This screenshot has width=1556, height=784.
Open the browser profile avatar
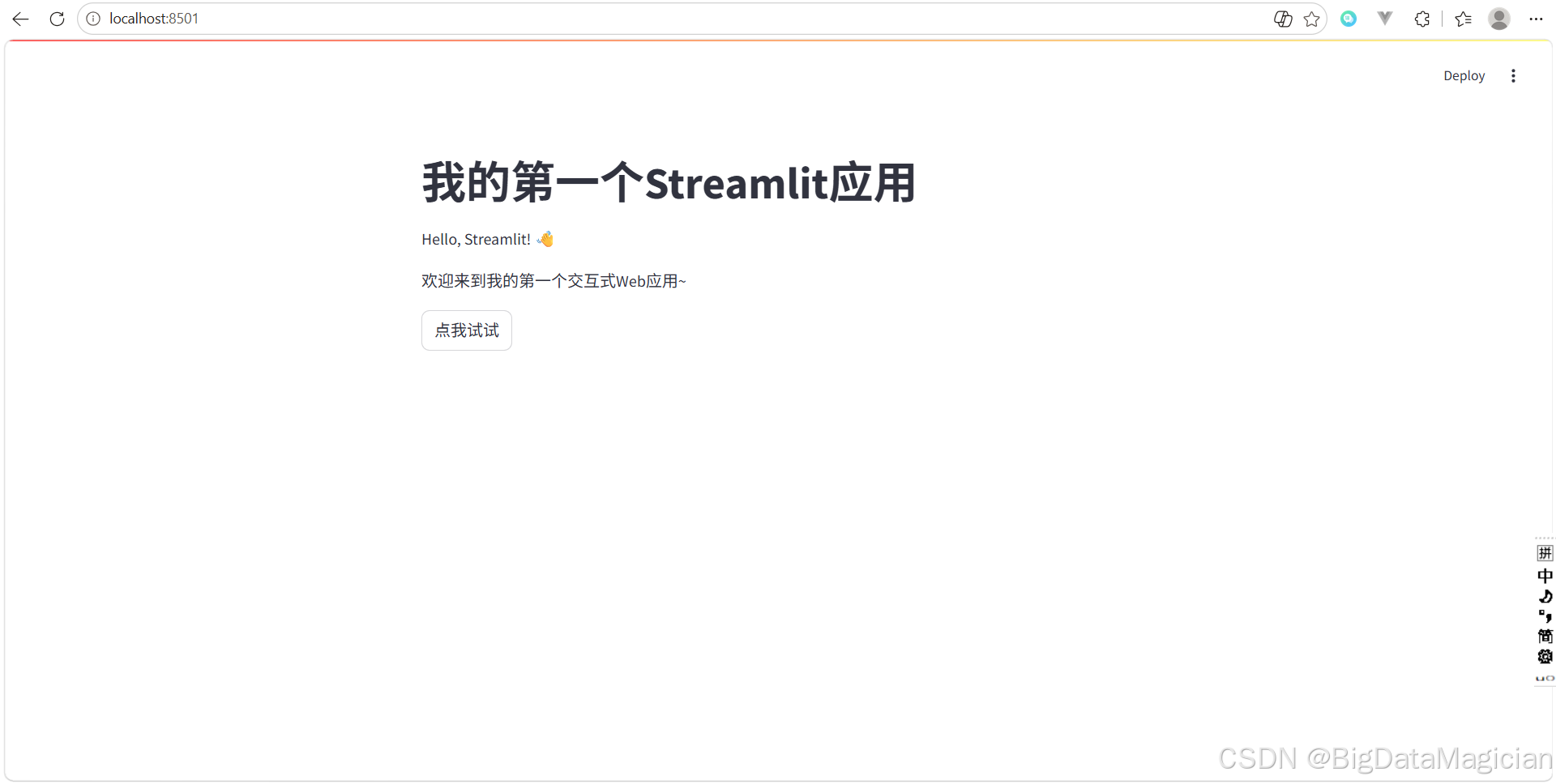(1499, 19)
